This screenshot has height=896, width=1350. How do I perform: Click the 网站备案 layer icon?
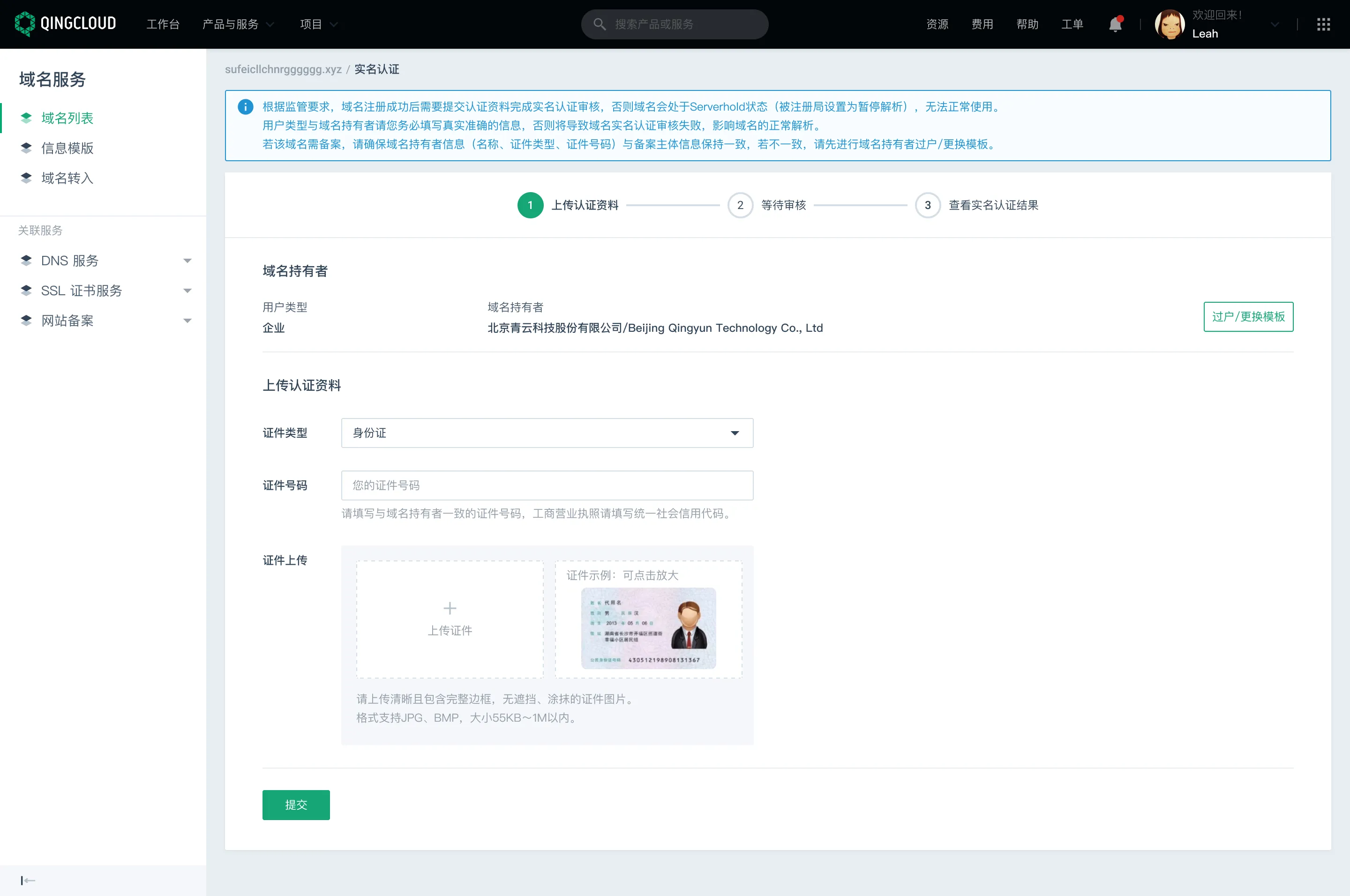tap(26, 321)
